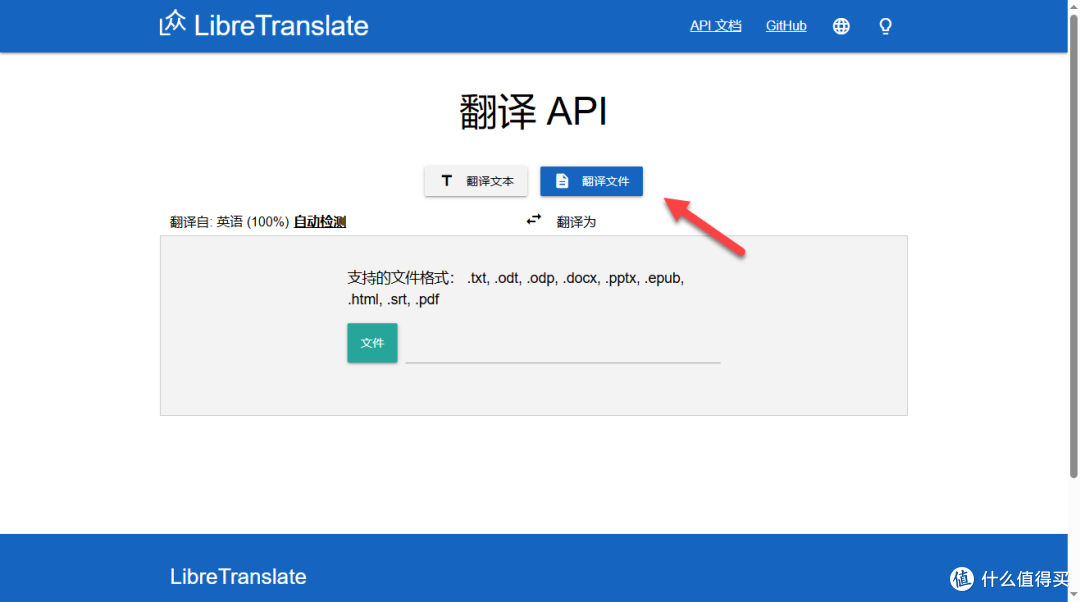Select the 翻译文件 file translation tab
The height and width of the screenshot is (602, 1080).
point(592,181)
